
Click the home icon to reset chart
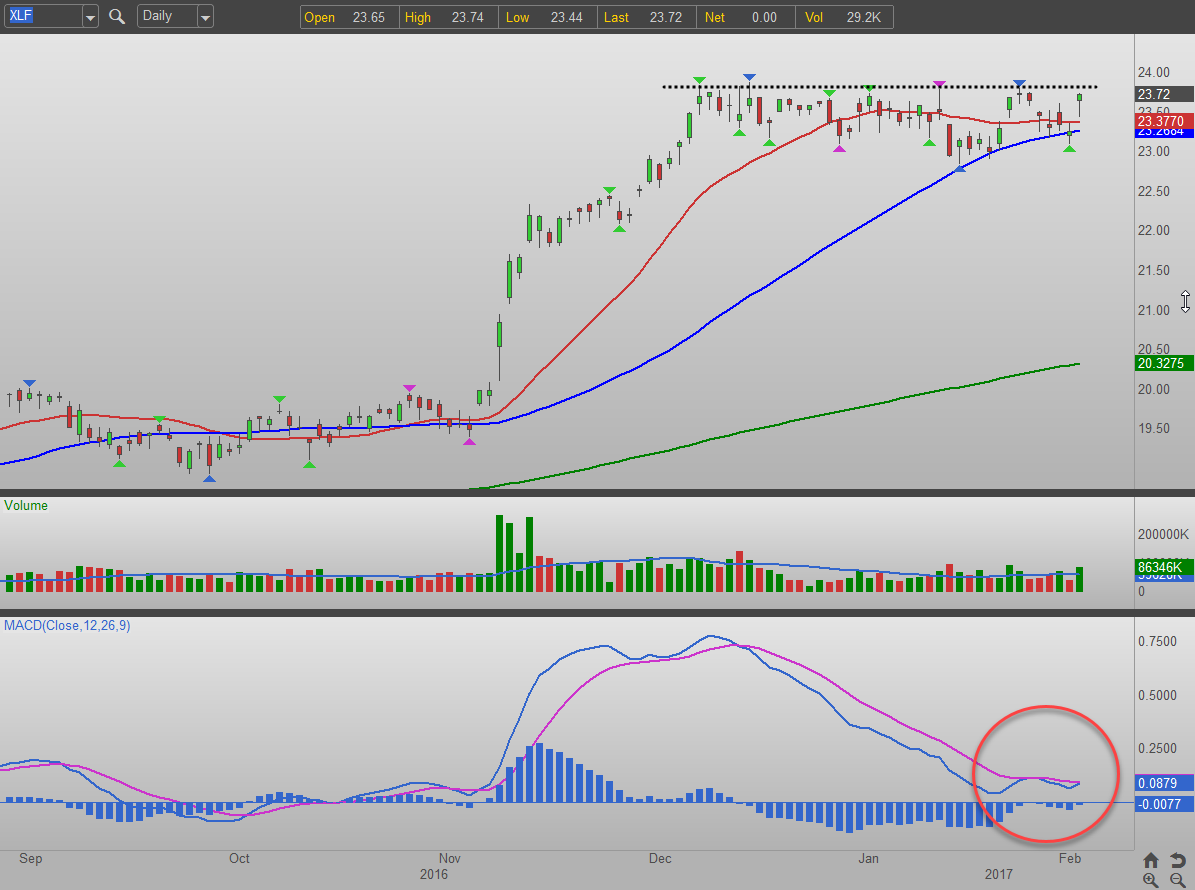[x=1151, y=860]
